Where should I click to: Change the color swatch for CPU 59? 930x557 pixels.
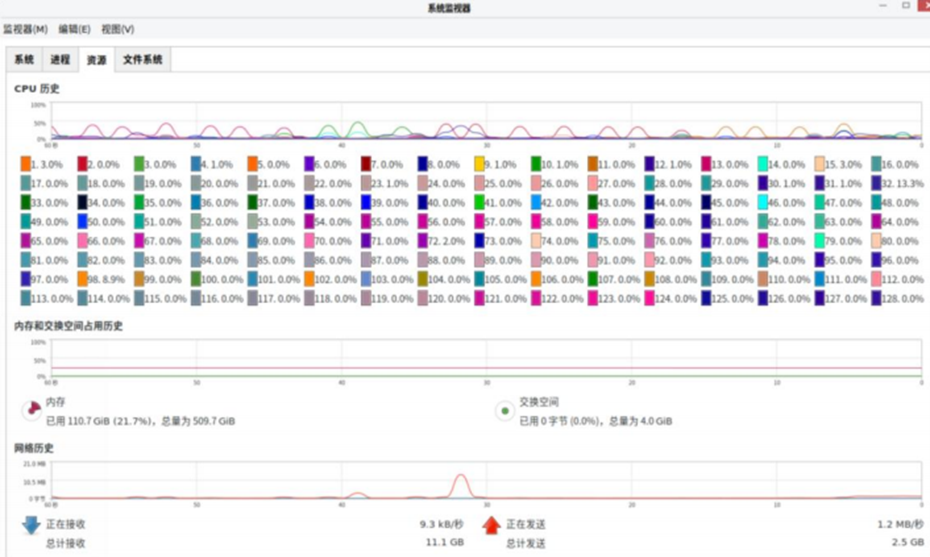pyautogui.click(x=593, y=222)
